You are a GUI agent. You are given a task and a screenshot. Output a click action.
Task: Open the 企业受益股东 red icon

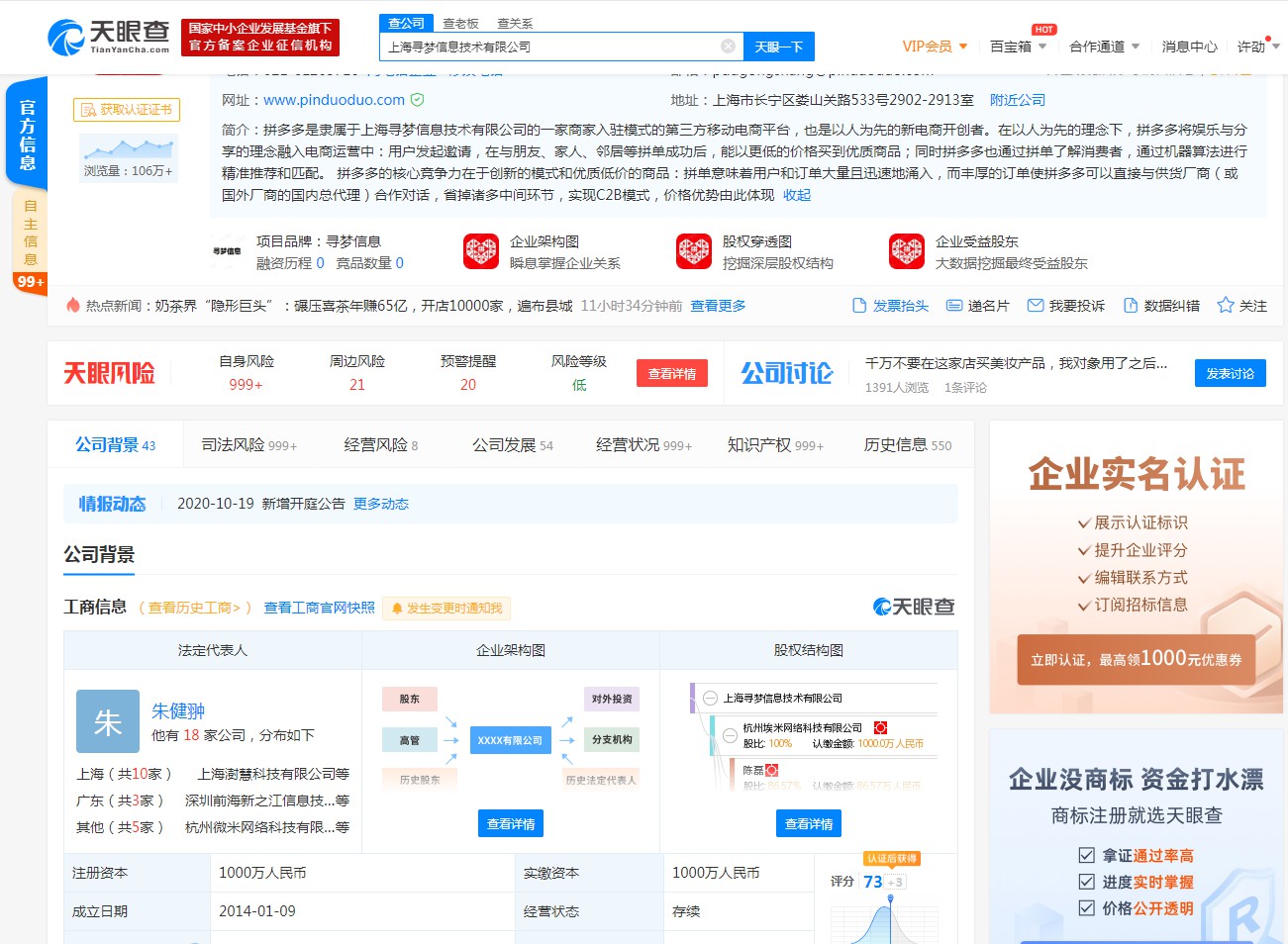tap(907, 251)
